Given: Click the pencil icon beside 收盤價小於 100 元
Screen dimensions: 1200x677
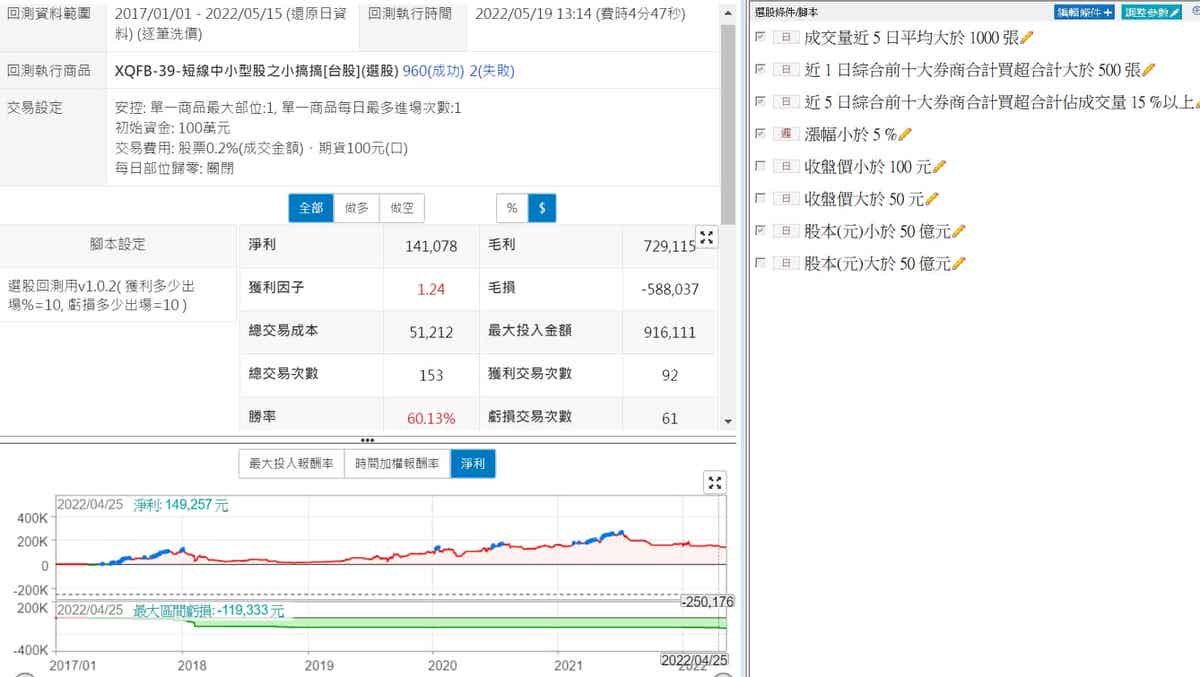Looking at the screenshot, I should pos(939,166).
